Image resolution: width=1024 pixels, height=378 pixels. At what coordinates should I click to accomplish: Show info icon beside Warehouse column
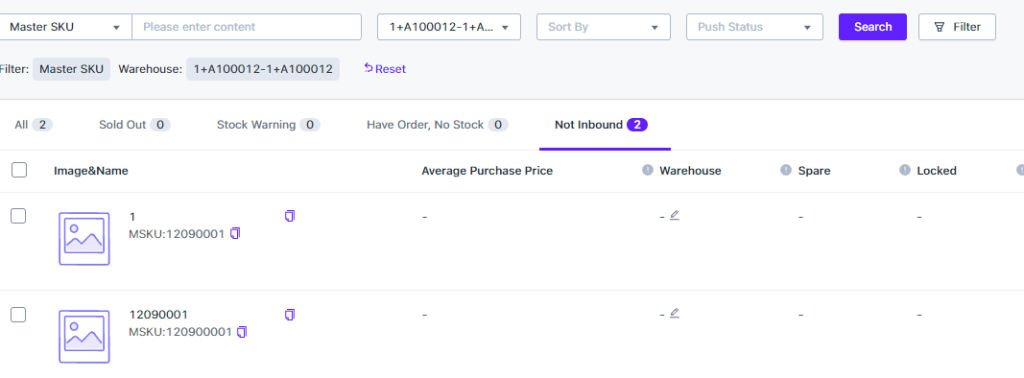coord(648,170)
